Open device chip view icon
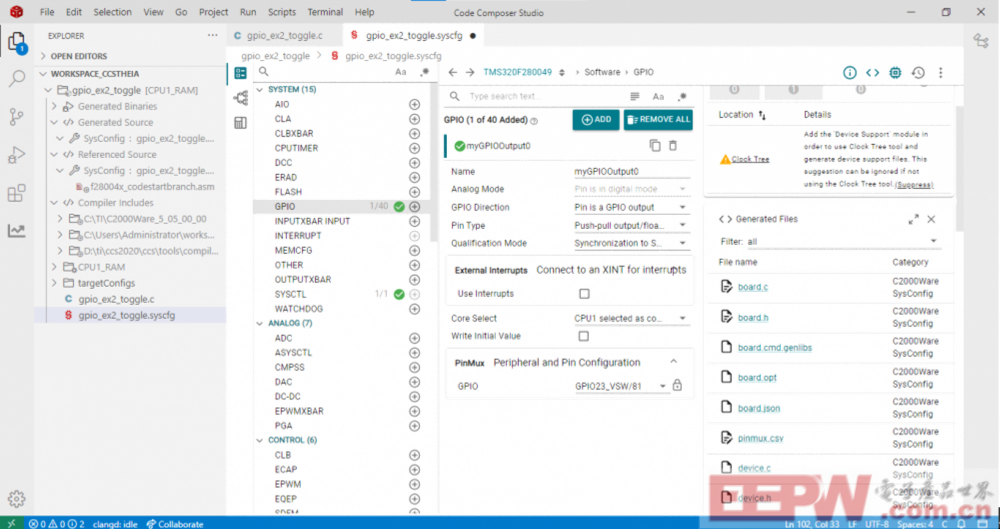The image size is (1000, 529). point(895,73)
